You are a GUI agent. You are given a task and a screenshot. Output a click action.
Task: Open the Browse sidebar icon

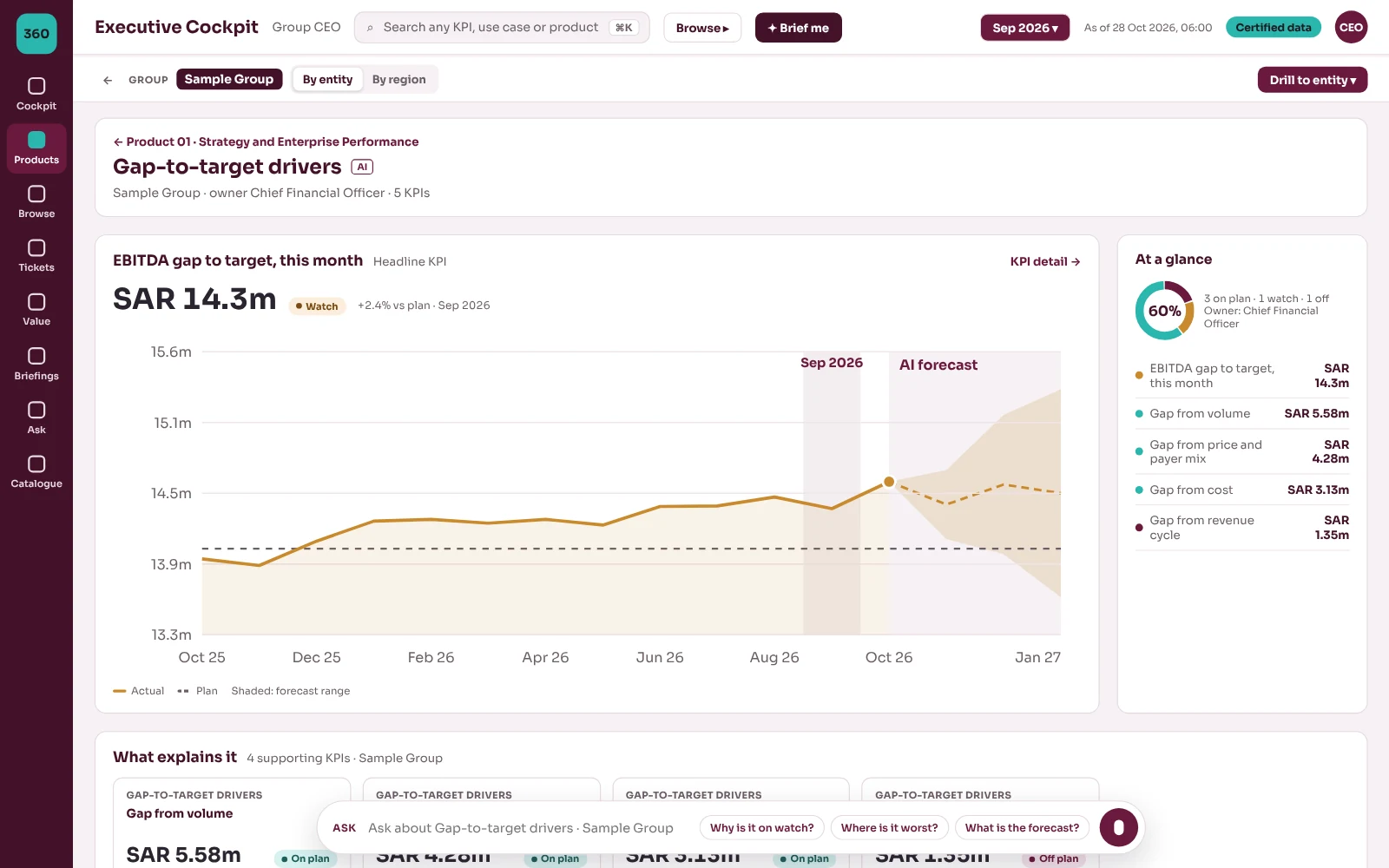click(36, 202)
